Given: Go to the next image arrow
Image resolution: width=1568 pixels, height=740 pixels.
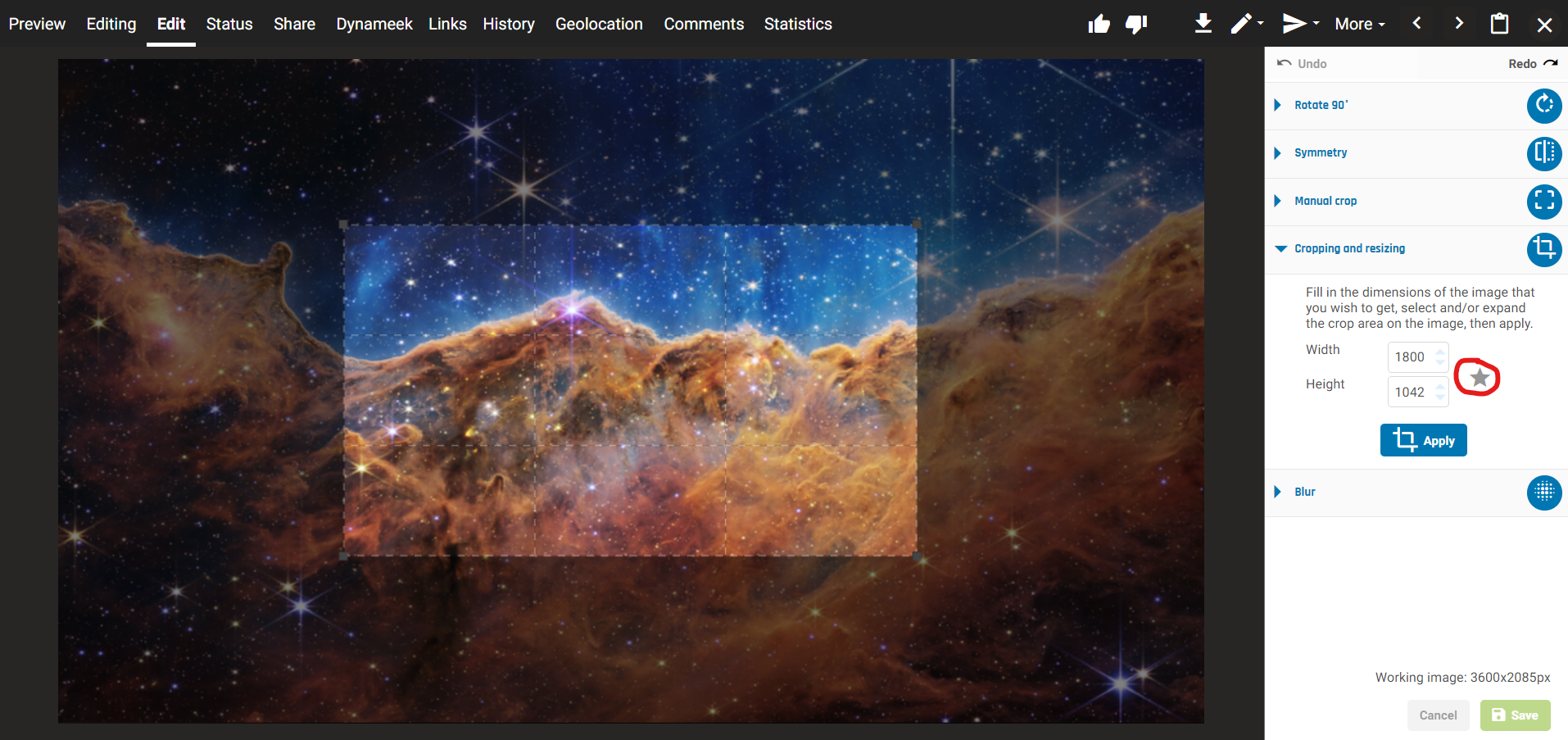Looking at the screenshot, I should (x=1458, y=24).
